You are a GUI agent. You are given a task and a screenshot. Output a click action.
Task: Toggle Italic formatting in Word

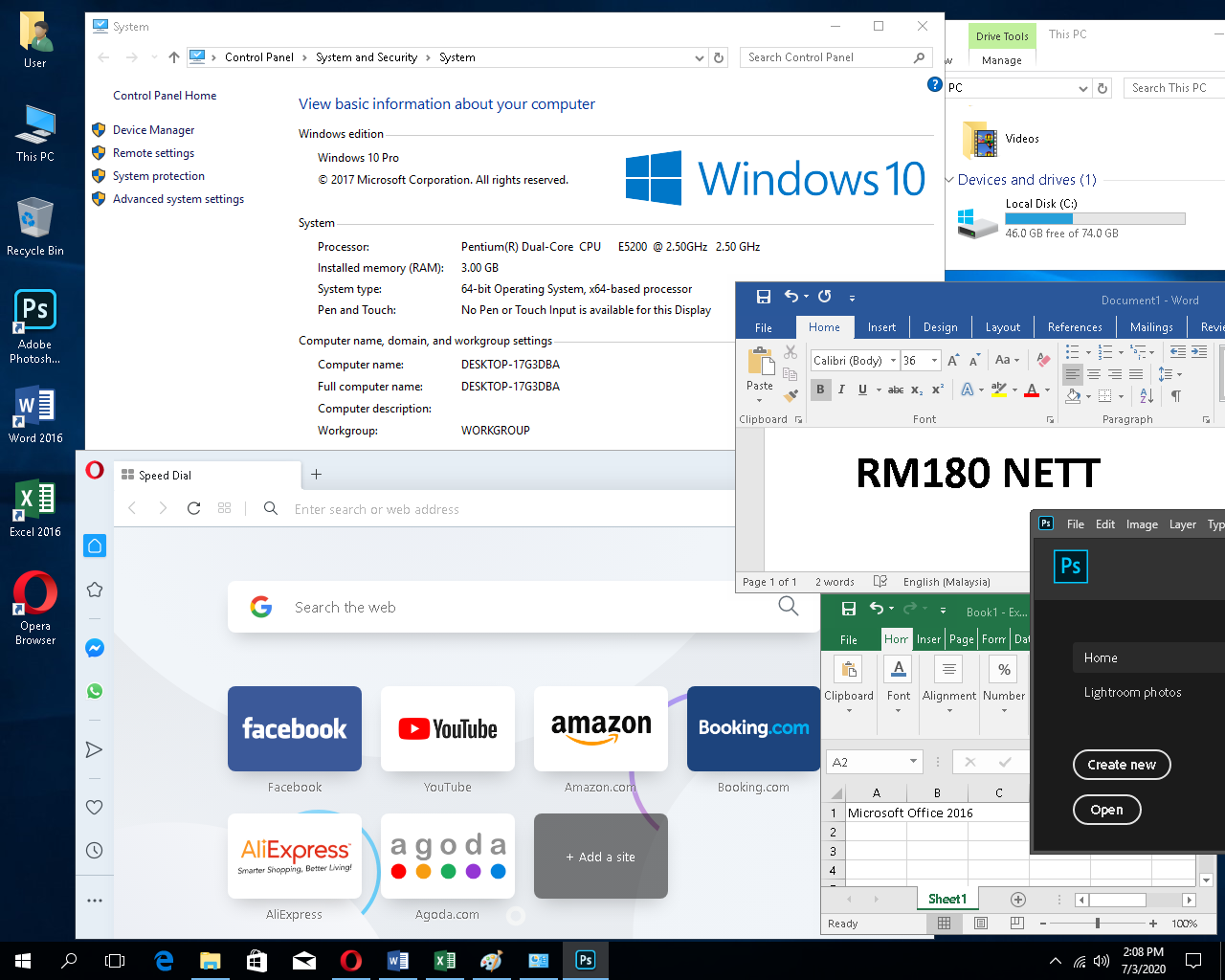coord(841,390)
